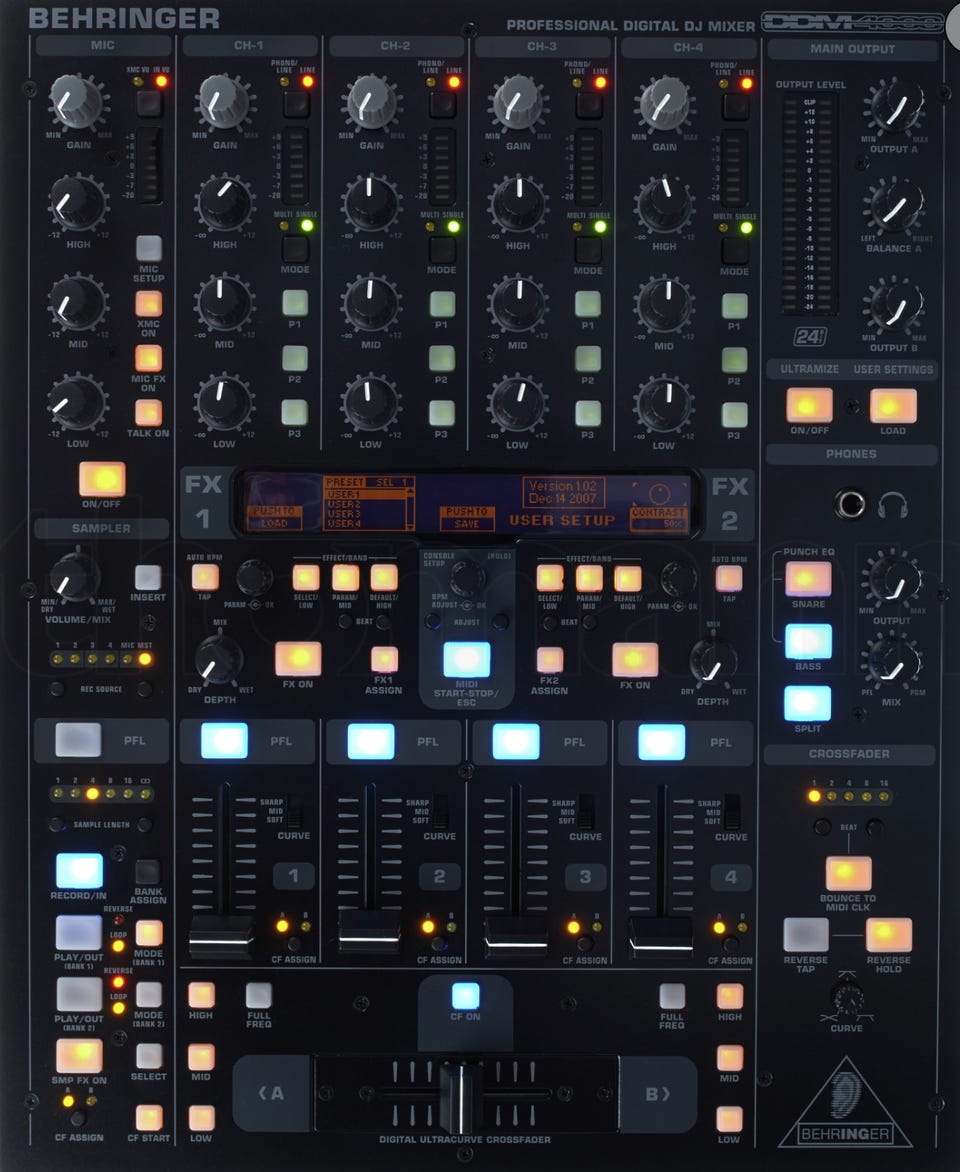Push the PLAY/OUT BANK 2 button
The width and height of the screenshot is (960, 1172).
tap(79, 994)
